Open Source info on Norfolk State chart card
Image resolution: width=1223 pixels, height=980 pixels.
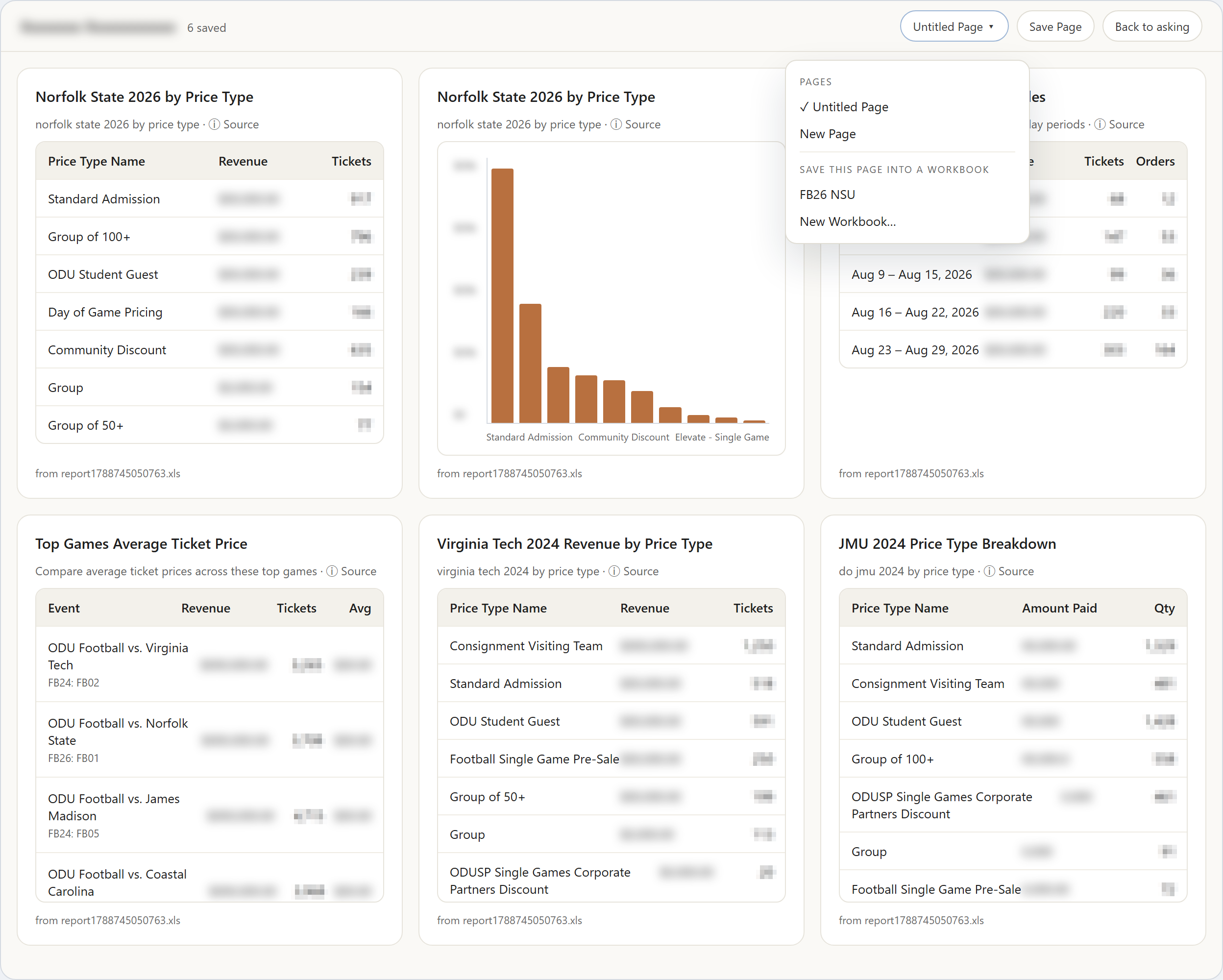click(636, 124)
